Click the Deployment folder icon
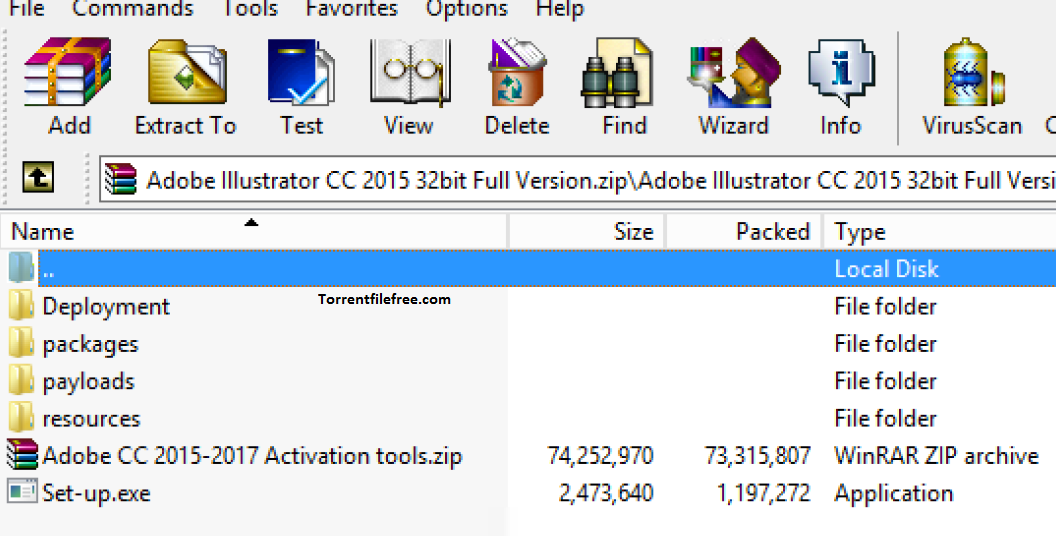 21,306
